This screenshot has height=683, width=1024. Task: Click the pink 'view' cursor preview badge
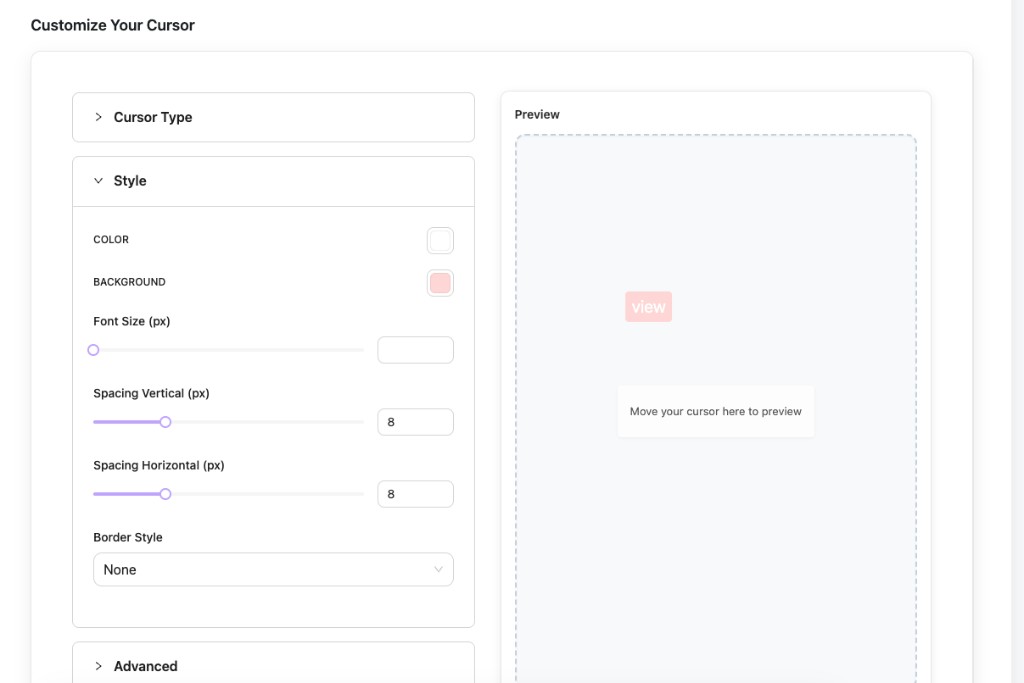(648, 307)
